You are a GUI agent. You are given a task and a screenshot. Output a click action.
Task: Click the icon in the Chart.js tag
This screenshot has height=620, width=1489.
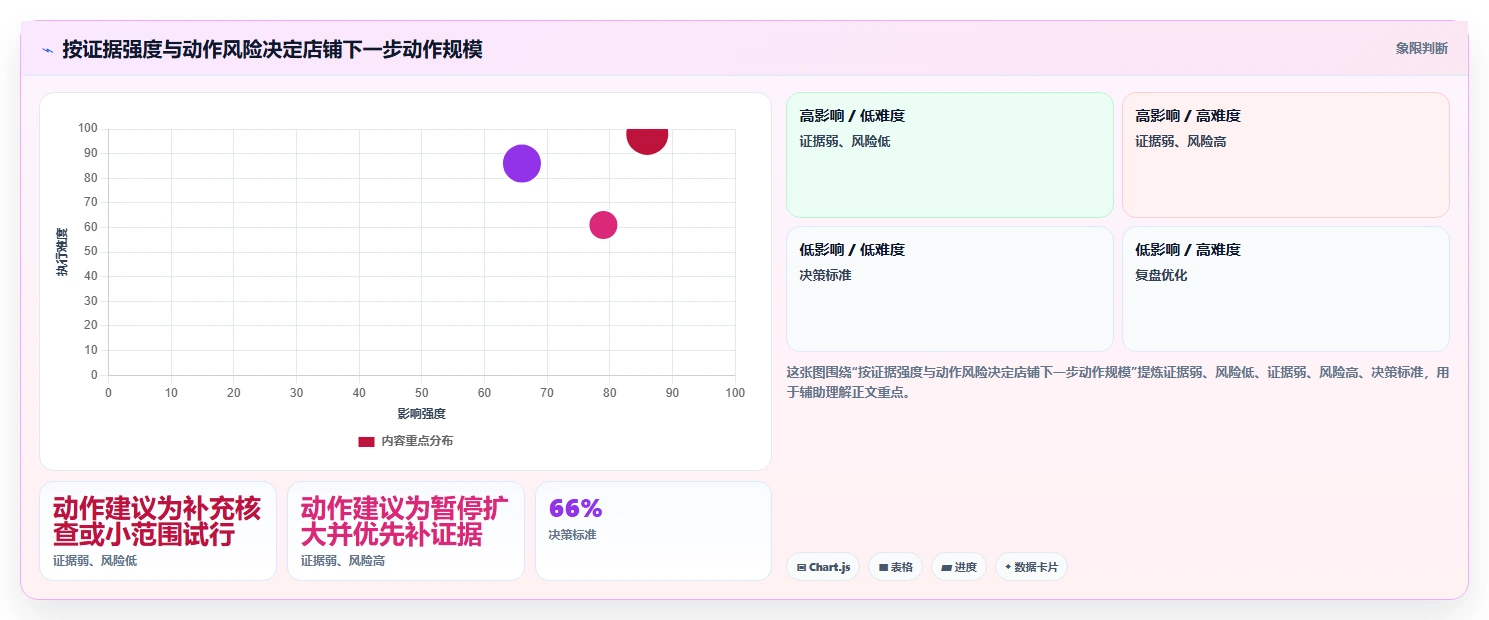tap(802, 567)
